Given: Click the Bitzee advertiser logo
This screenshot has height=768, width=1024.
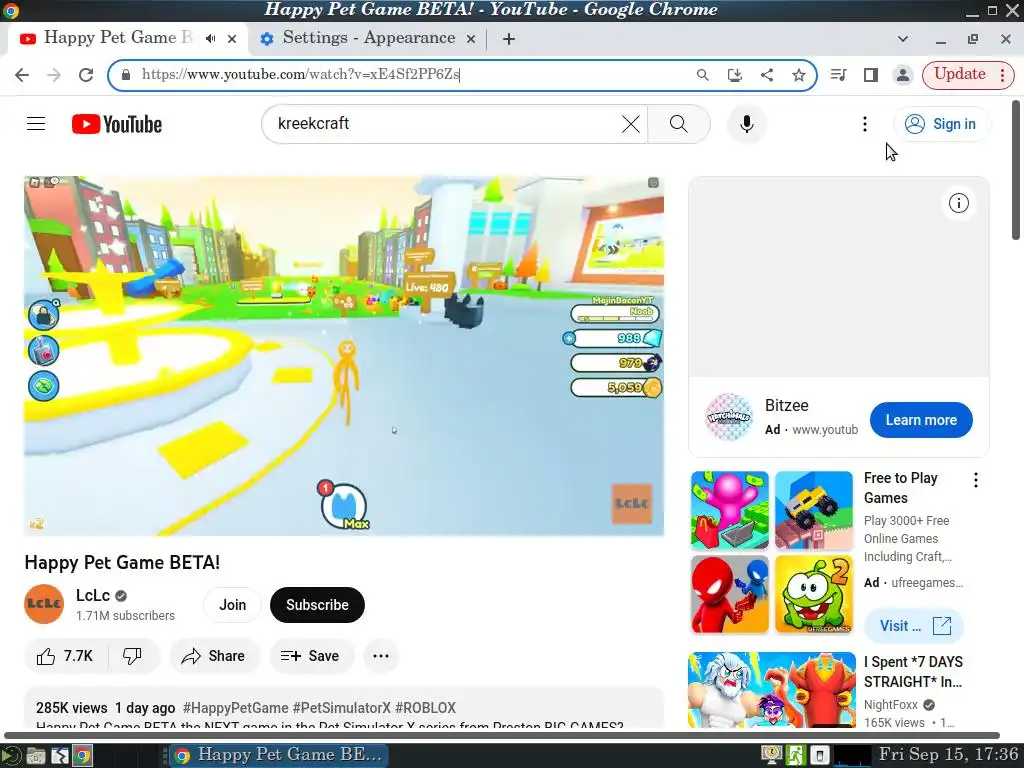Looking at the screenshot, I should (729, 417).
